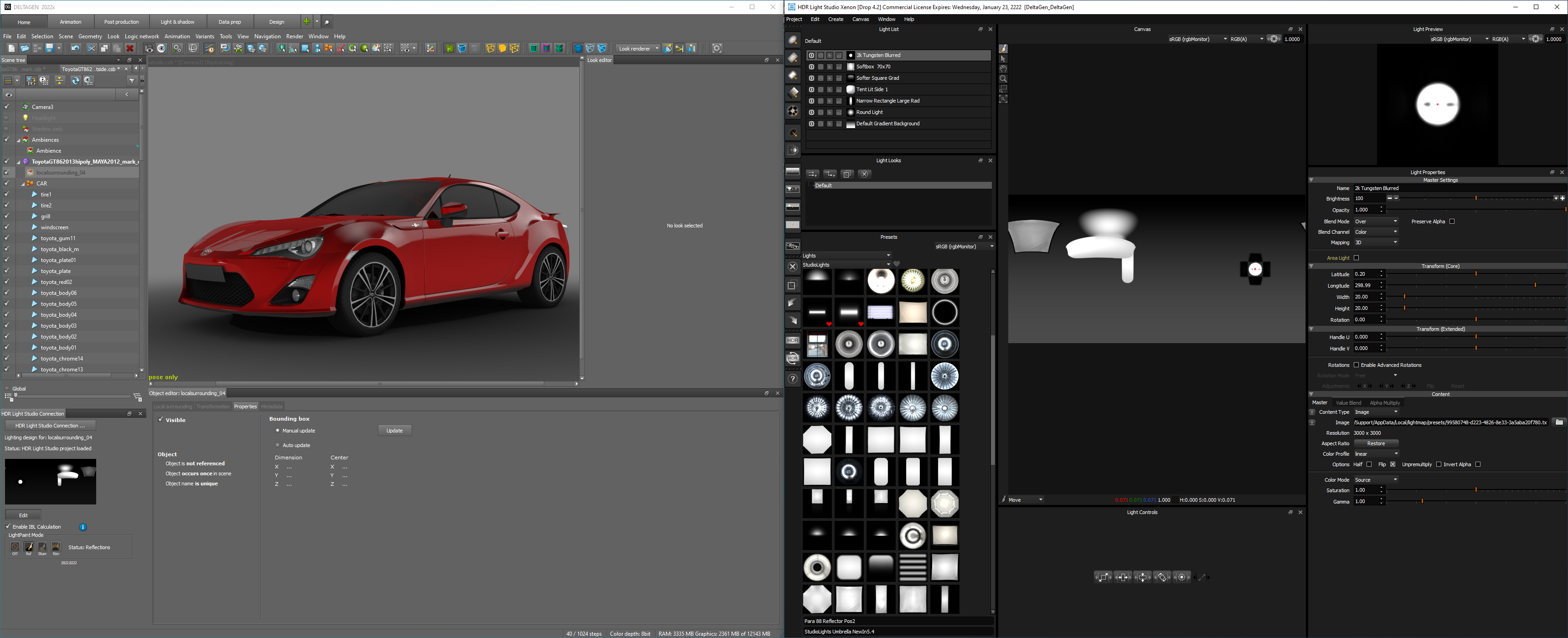Switch to the Data prep tab
The image size is (1568, 638).
click(x=229, y=22)
